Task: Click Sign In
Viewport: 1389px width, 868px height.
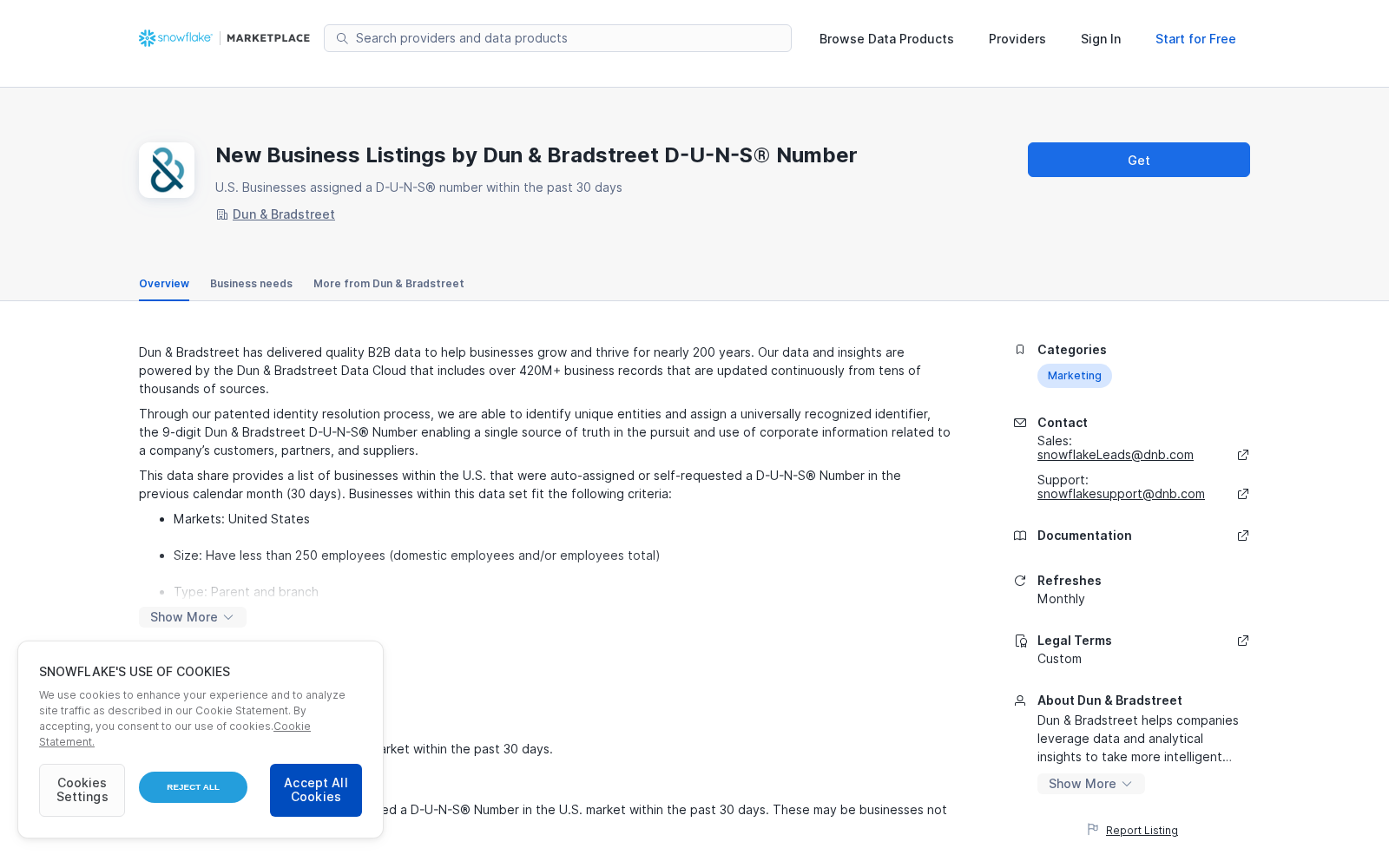Action: coord(1101,39)
